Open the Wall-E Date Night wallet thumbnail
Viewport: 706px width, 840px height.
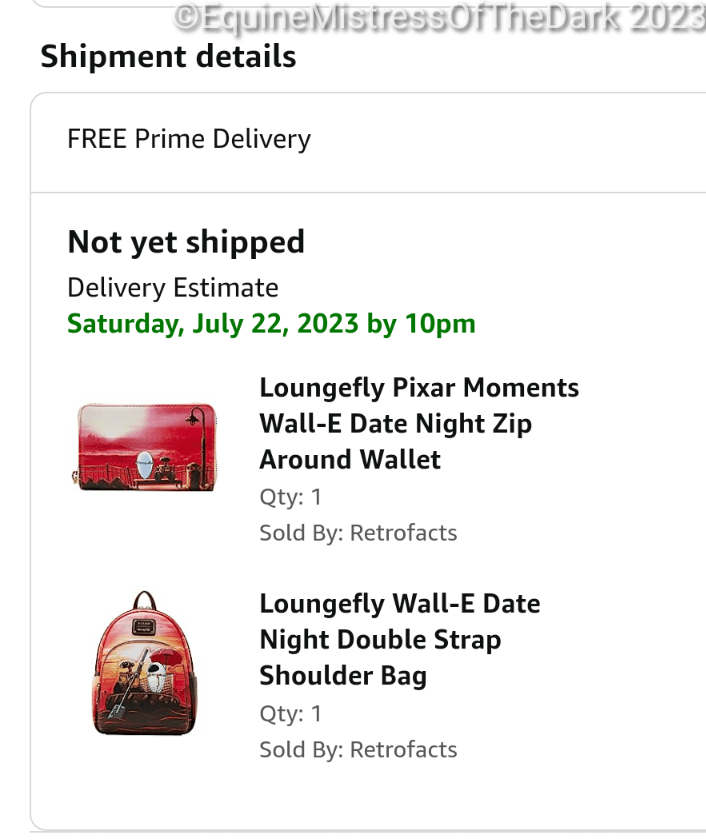(146, 445)
